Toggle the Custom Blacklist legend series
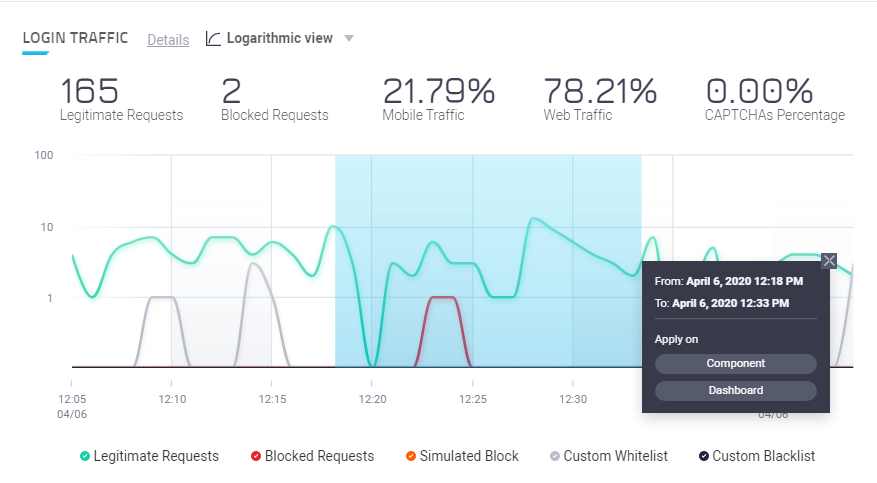 [755, 456]
